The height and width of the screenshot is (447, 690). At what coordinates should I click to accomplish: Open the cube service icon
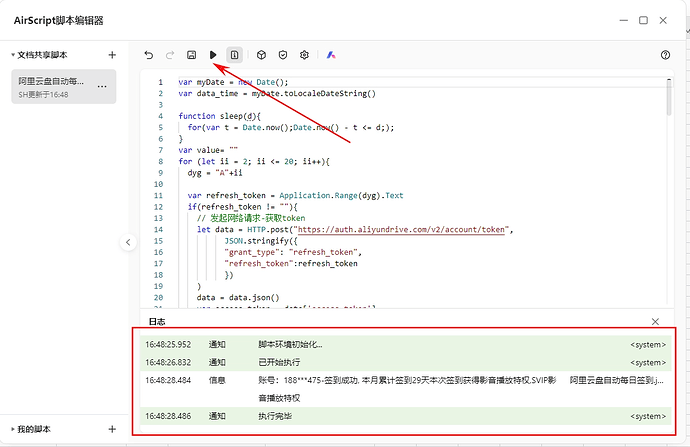tap(261, 55)
